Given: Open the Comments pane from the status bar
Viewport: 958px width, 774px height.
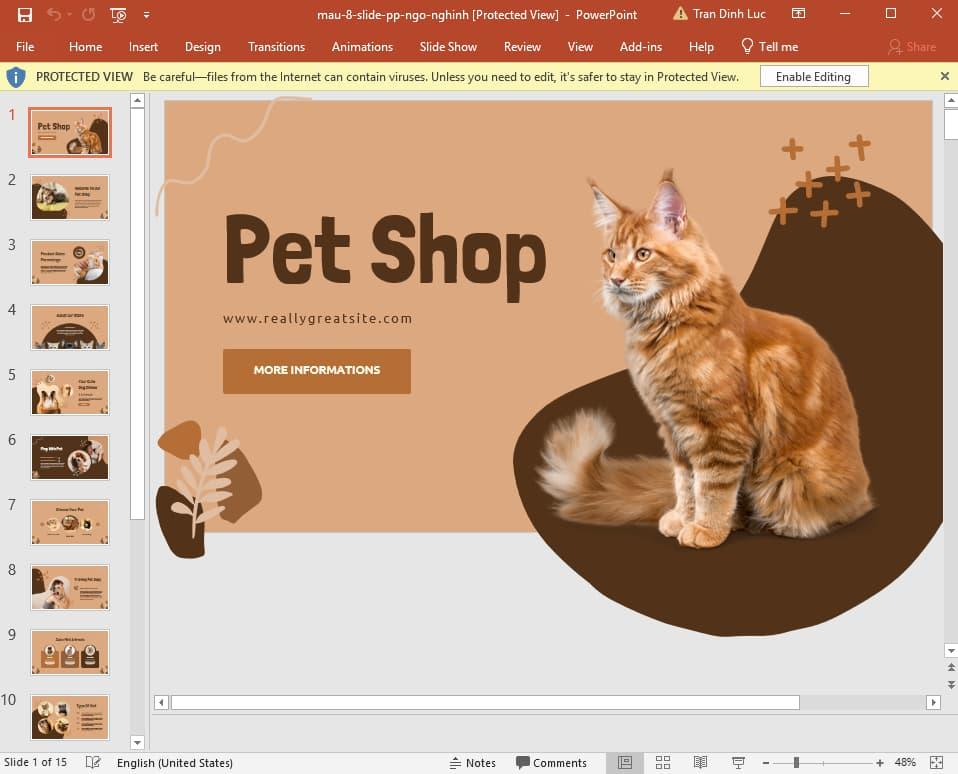Looking at the screenshot, I should tap(551, 762).
